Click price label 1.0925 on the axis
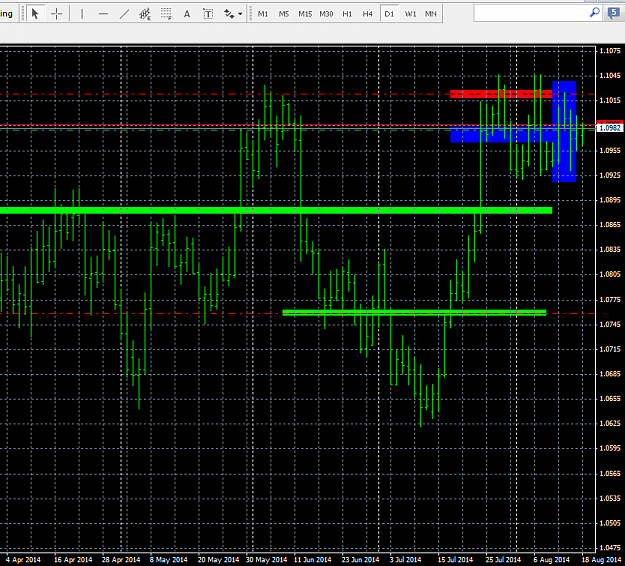The image size is (625, 566). pyautogui.click(x=610, y=175)
